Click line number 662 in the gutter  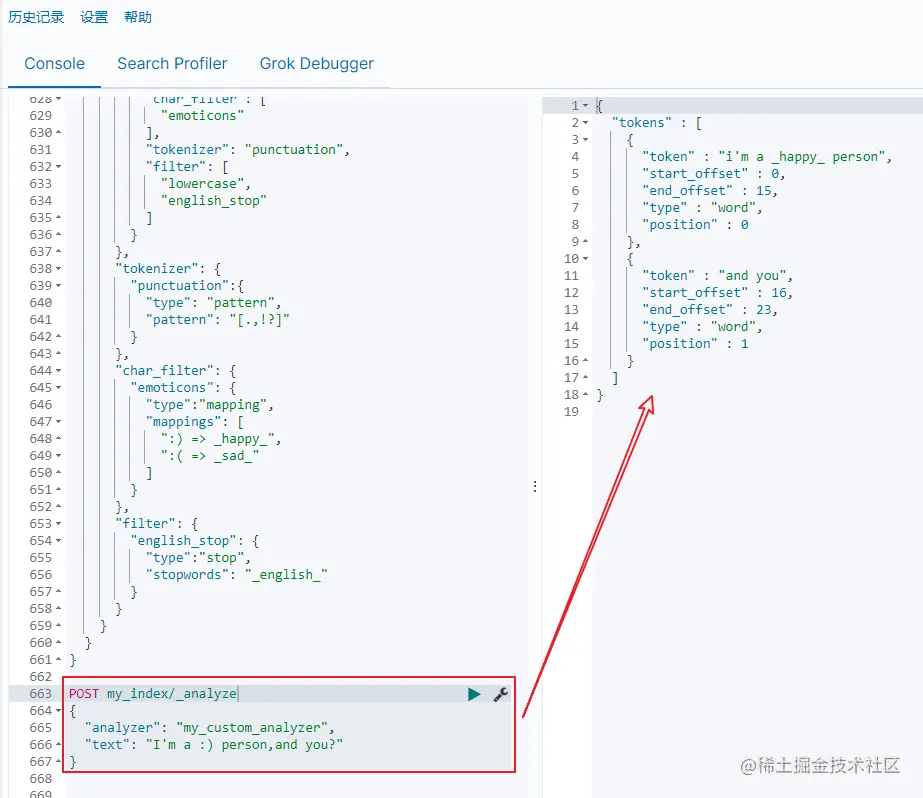click(41, 677)
